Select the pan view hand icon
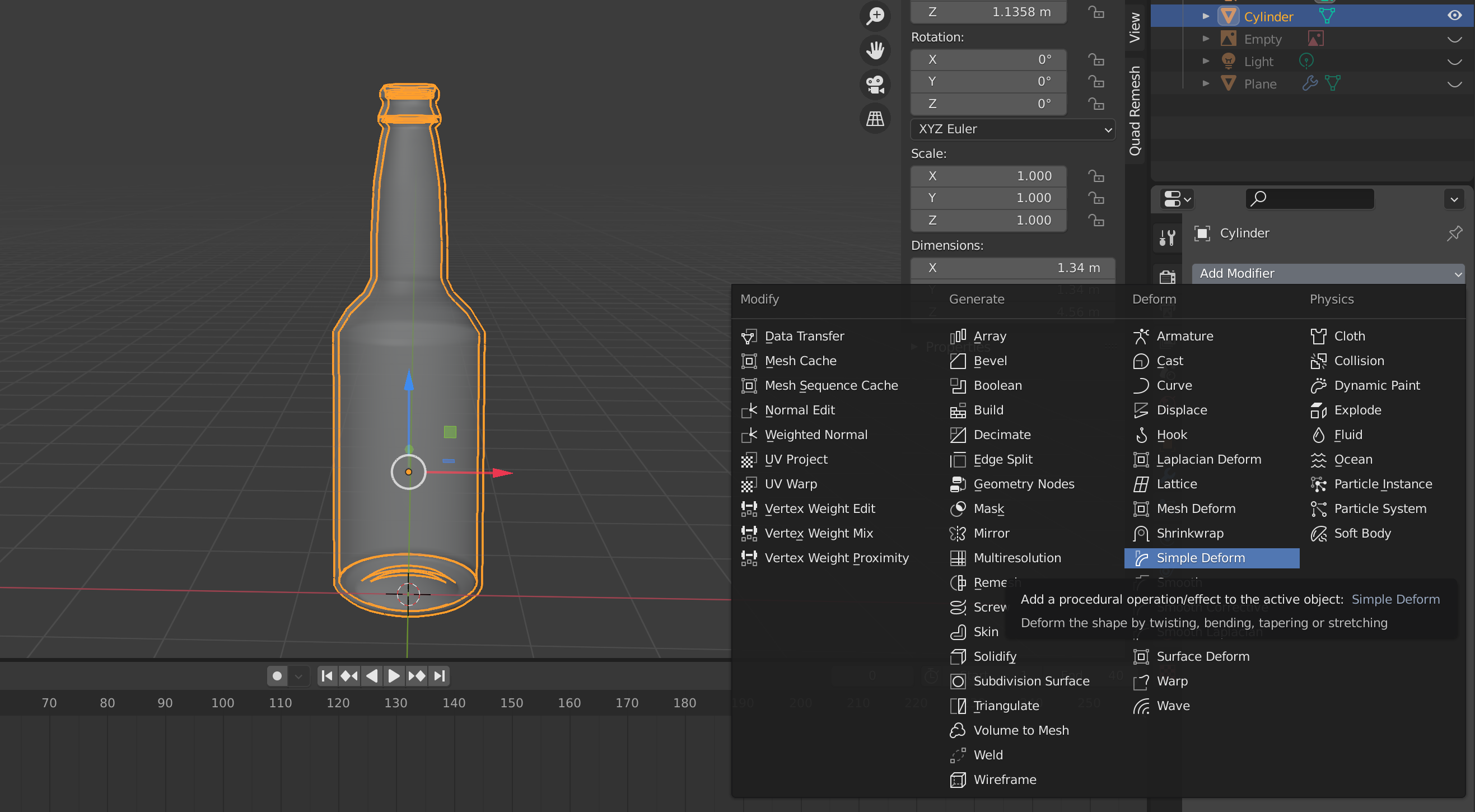The image size is (1475, 812). [x=875, y=50]
